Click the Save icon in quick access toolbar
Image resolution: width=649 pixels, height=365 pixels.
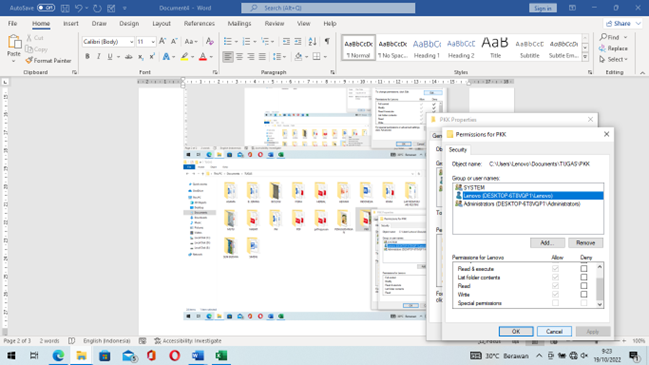[x=65, y=8]
